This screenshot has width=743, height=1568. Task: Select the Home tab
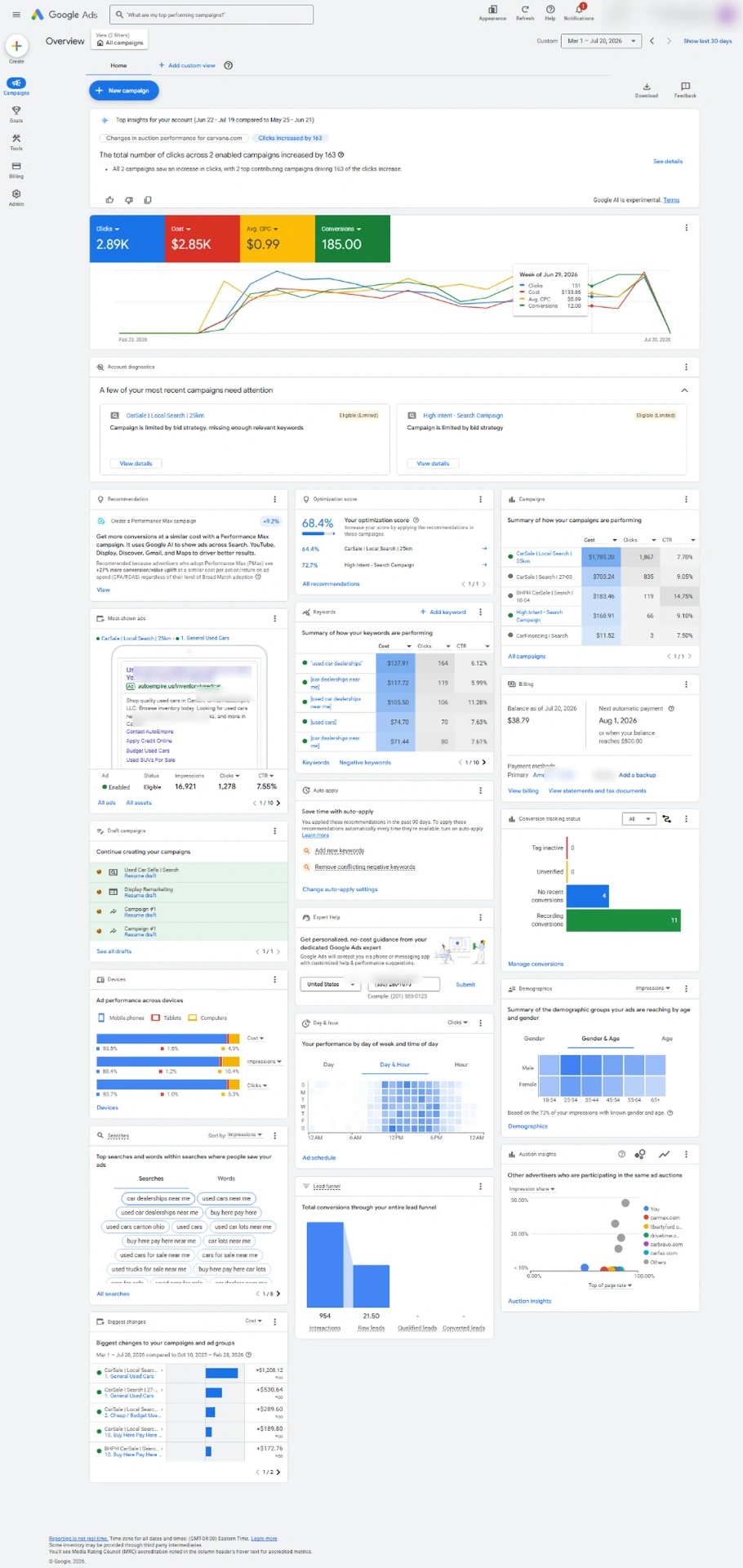118,65
